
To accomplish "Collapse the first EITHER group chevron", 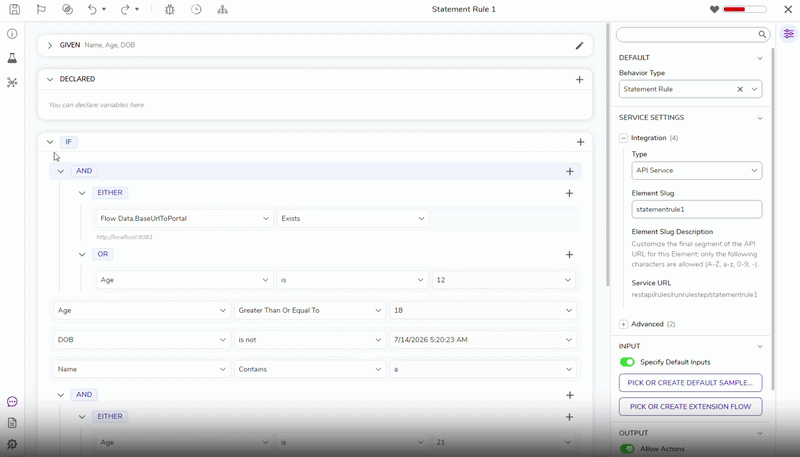I will tap(82, 193).
